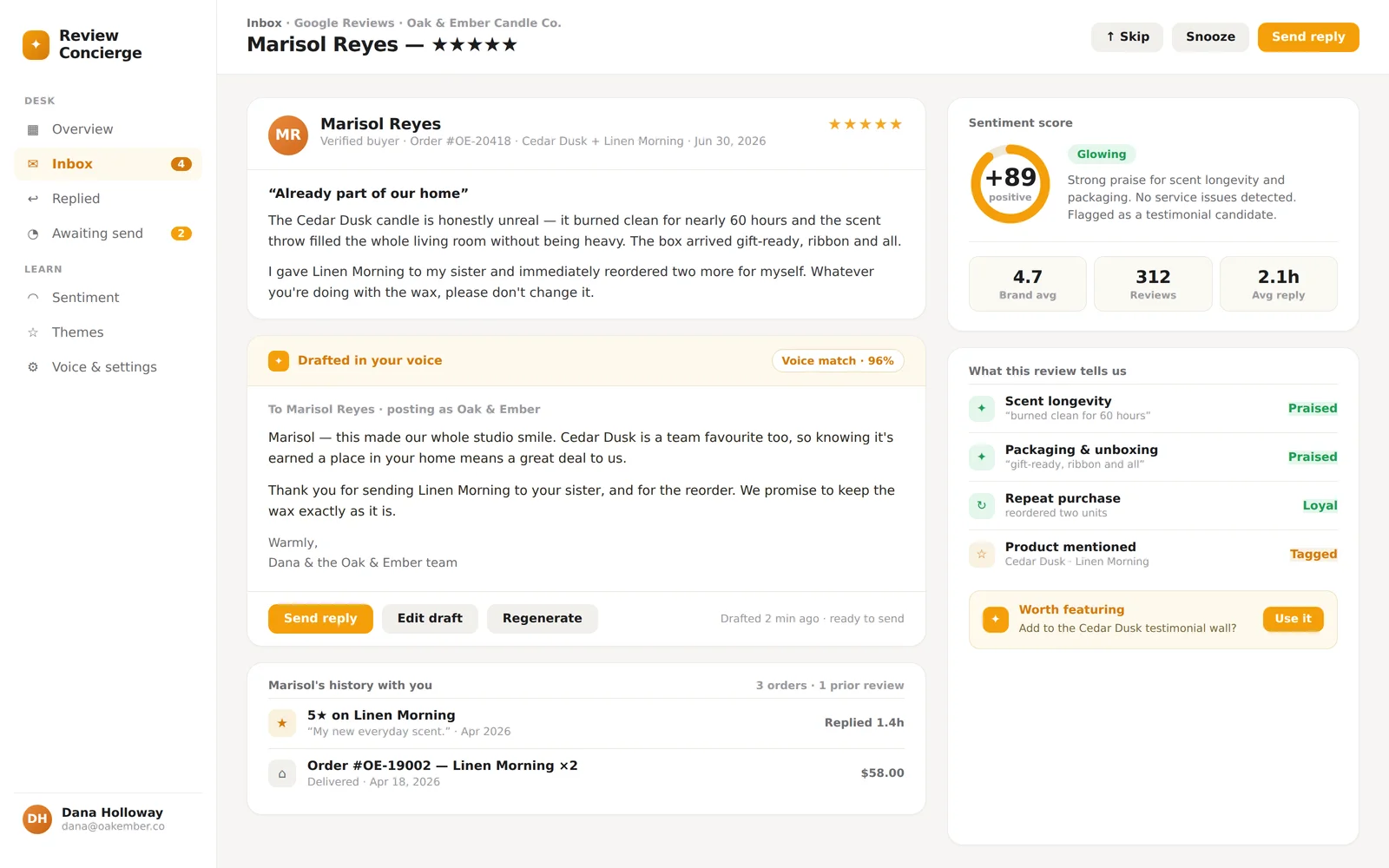
Task: Click the Sentiment arc icon
Action: (x=33, y=298)
